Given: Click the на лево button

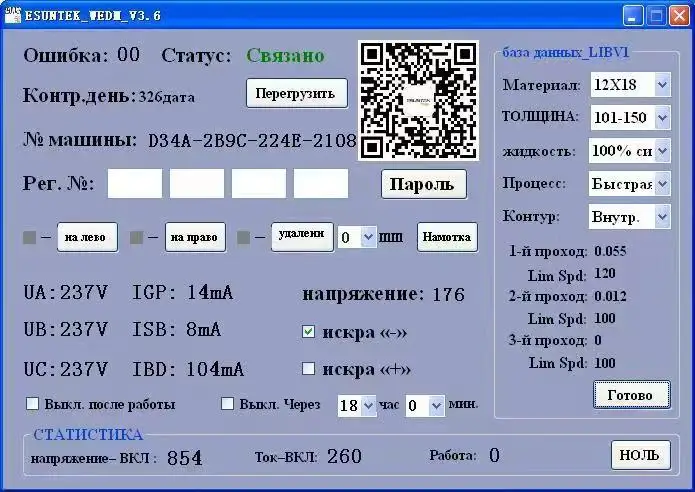Looking at the screenshot, I should tap(87, 237).
